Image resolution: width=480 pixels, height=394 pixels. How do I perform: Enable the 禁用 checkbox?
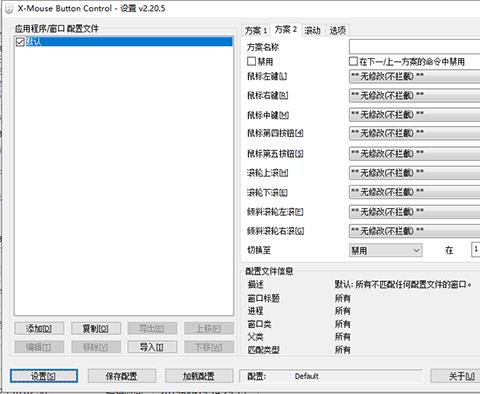pyautogui.click(x=251, y=61)
